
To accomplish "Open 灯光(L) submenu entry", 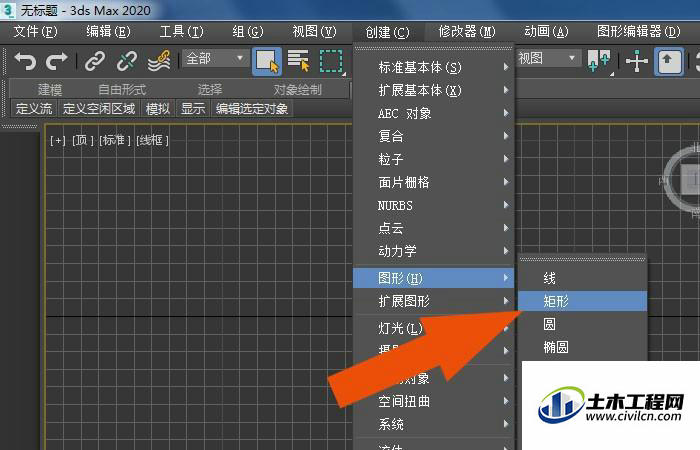I will coord(400,328).
